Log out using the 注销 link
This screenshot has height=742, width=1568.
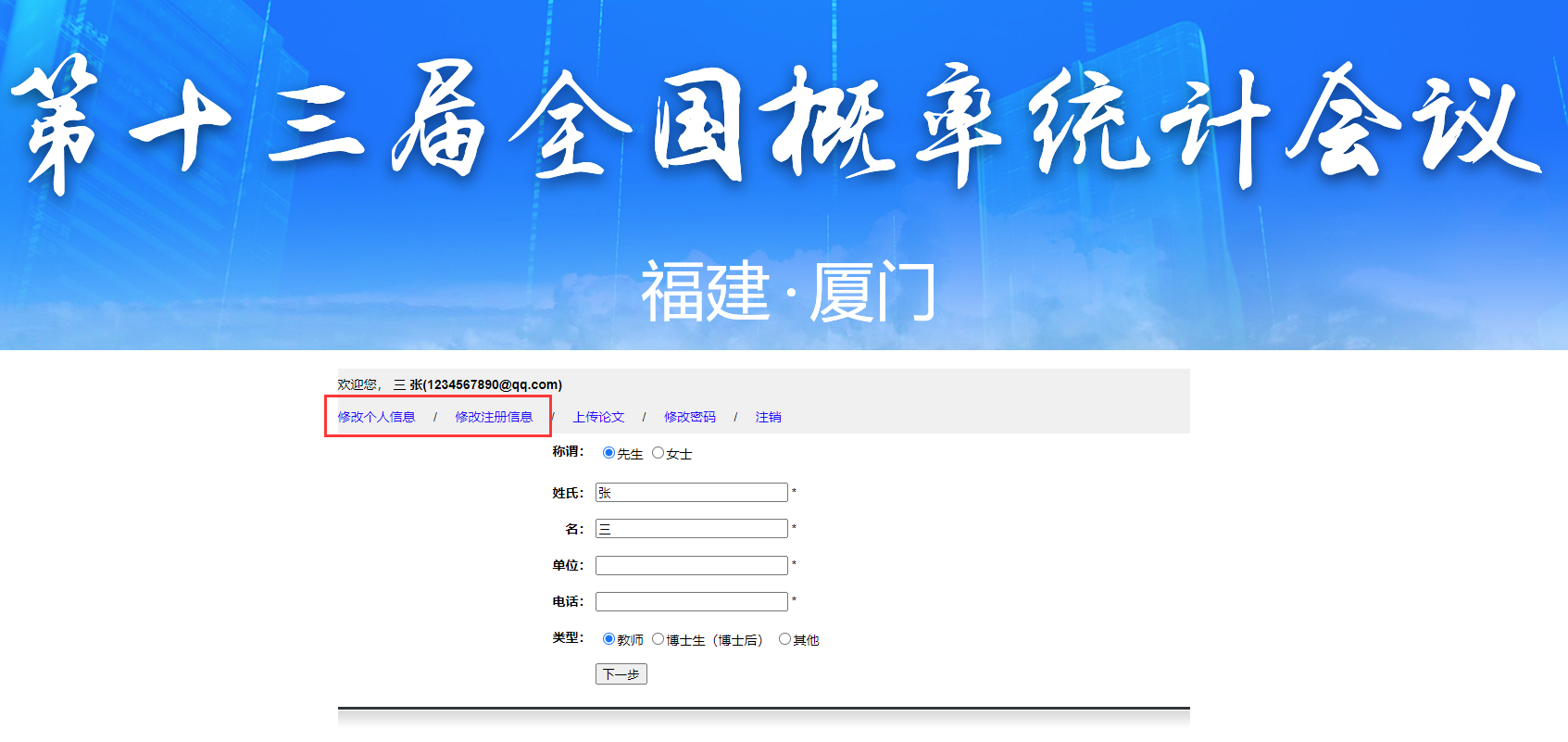tap(768, 417)
